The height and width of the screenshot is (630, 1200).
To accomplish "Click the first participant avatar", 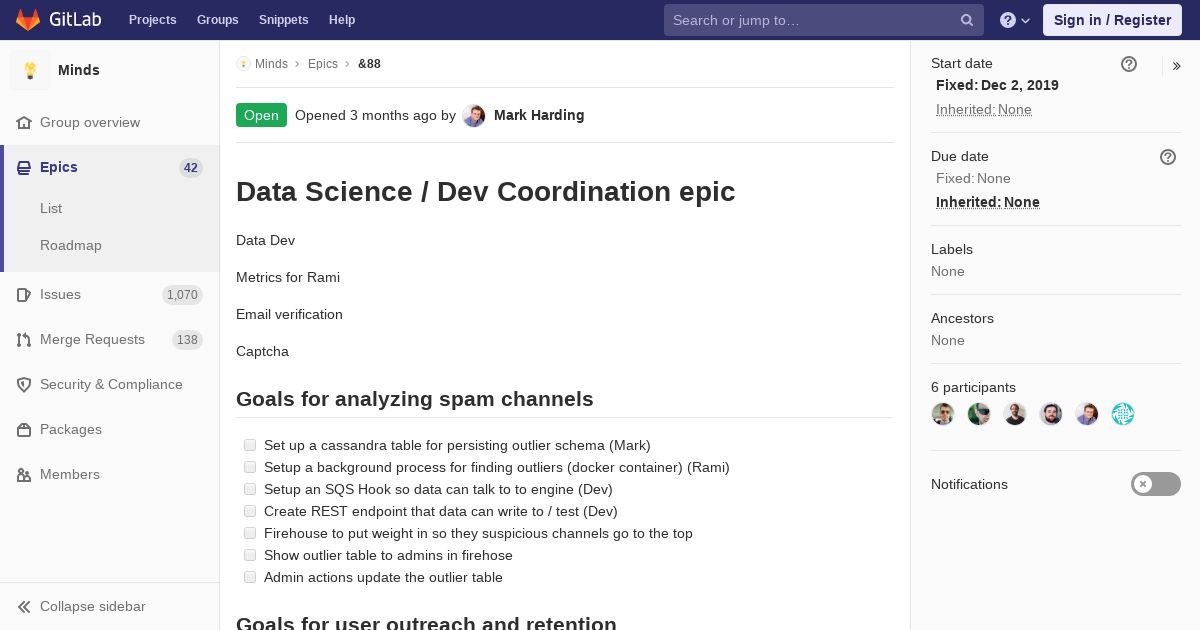I will tap(943, 414).
